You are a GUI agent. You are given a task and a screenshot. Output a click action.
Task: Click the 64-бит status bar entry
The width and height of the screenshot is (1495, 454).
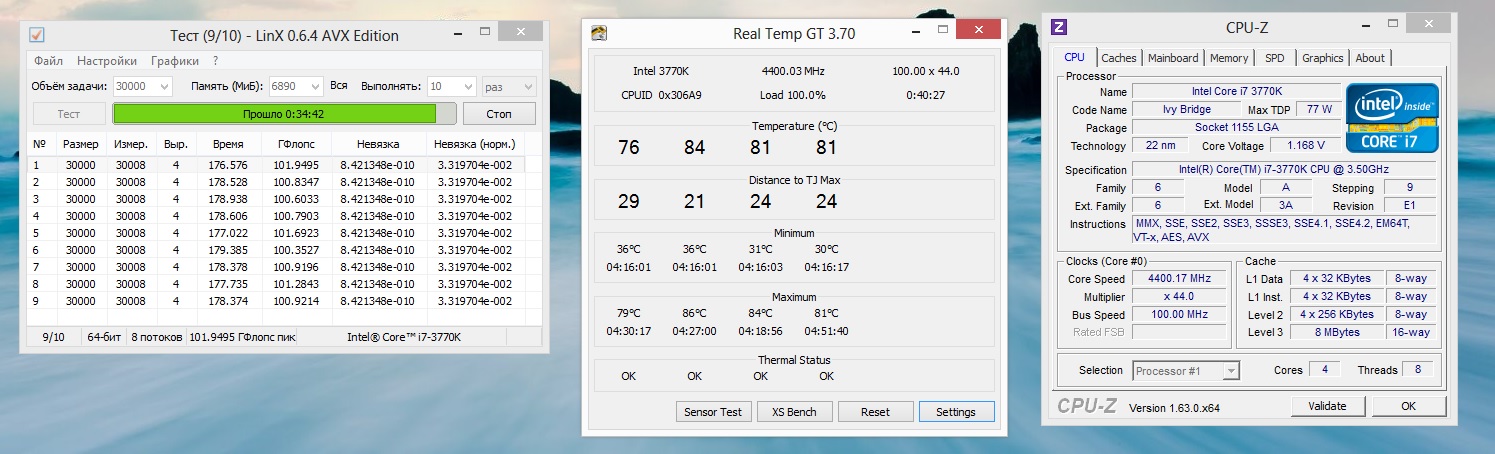click(x=104, y=337)
